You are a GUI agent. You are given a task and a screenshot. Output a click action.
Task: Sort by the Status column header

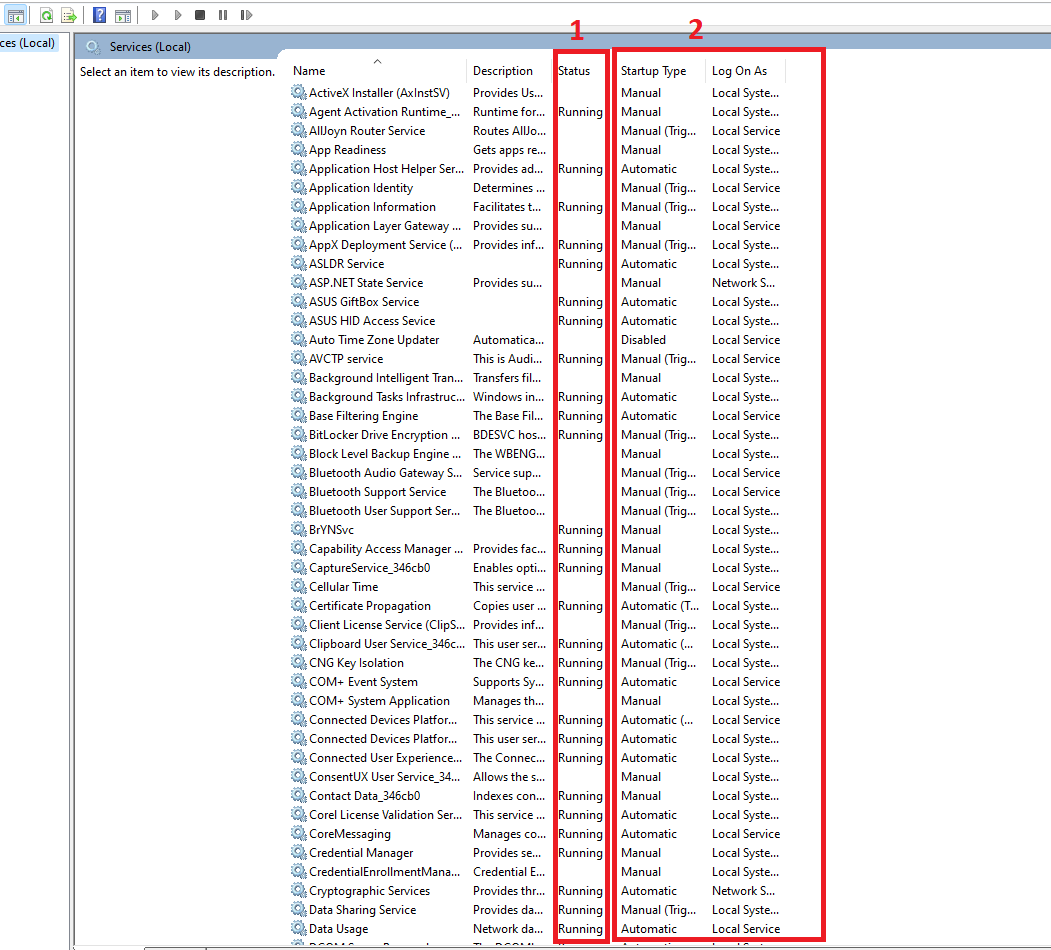point(574,70)
